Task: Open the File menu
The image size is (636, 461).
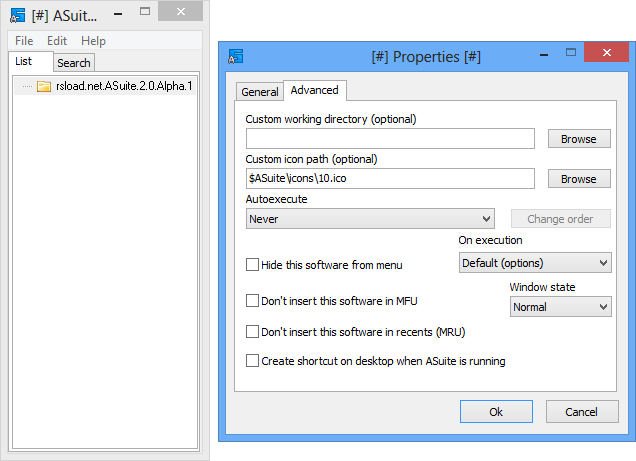Action: (24, 41)
